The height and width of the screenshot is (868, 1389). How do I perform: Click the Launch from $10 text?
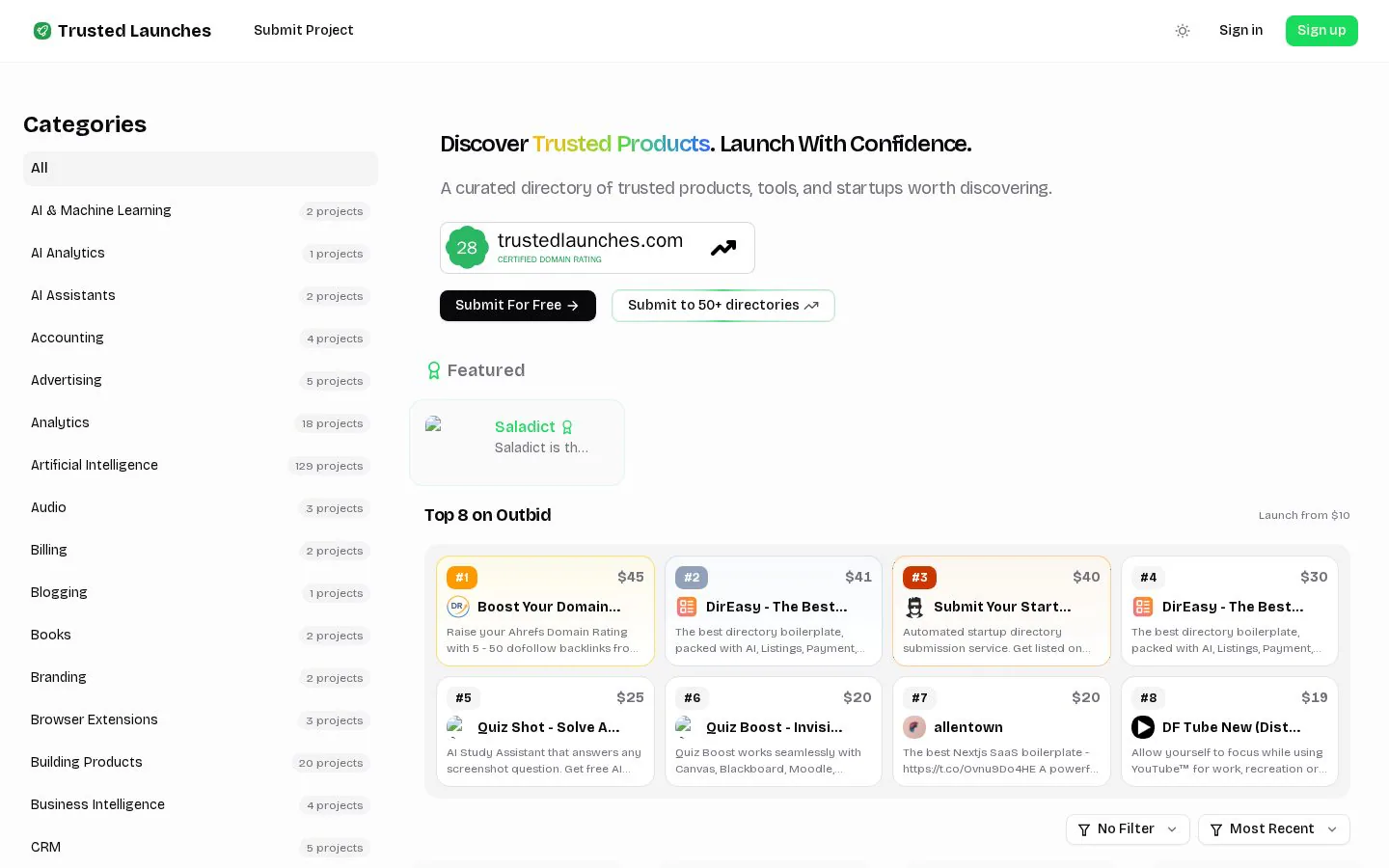coord(1304,515)
